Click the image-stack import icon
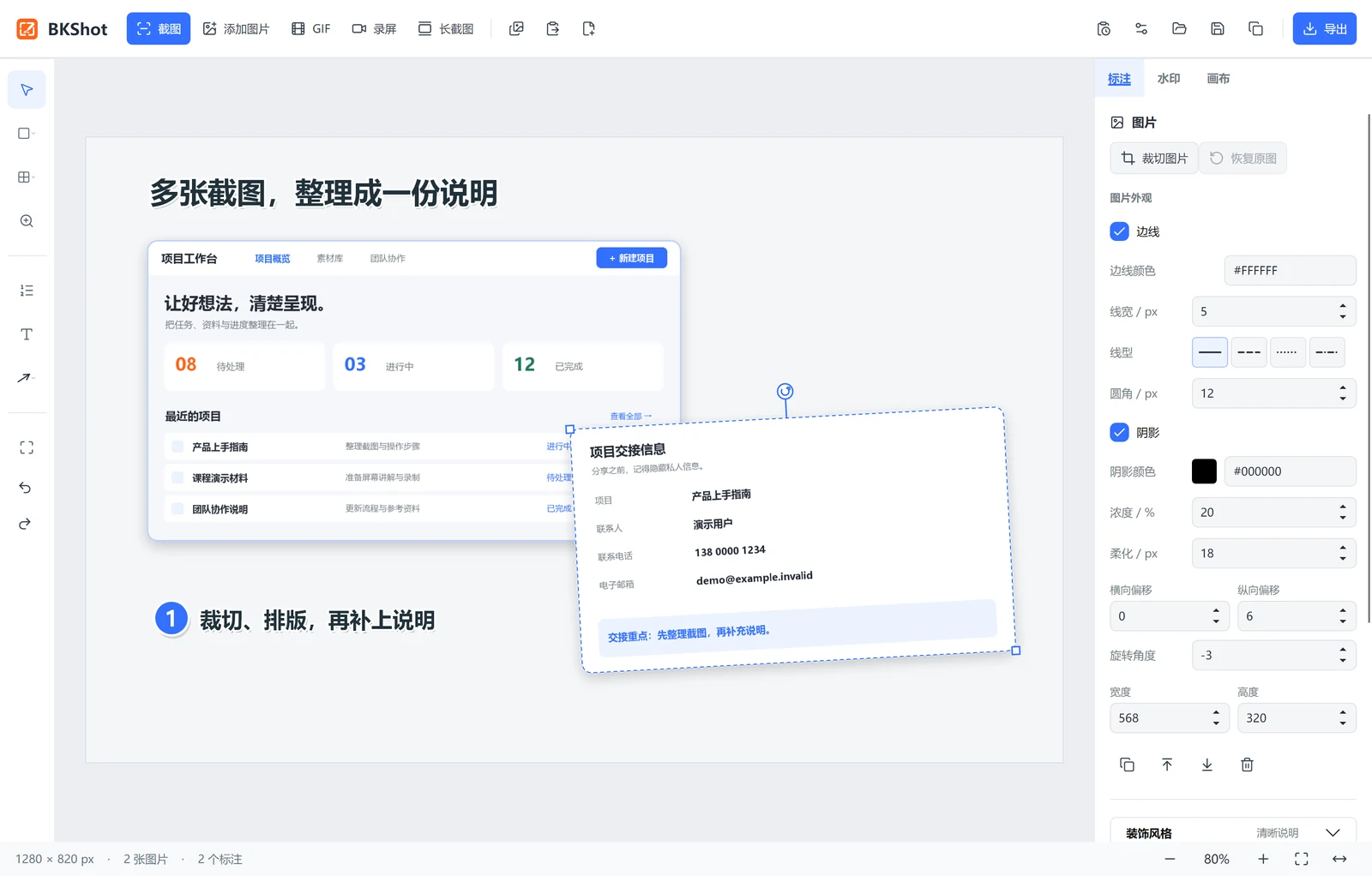1372x876 pixels. click(x=516, y=29)
